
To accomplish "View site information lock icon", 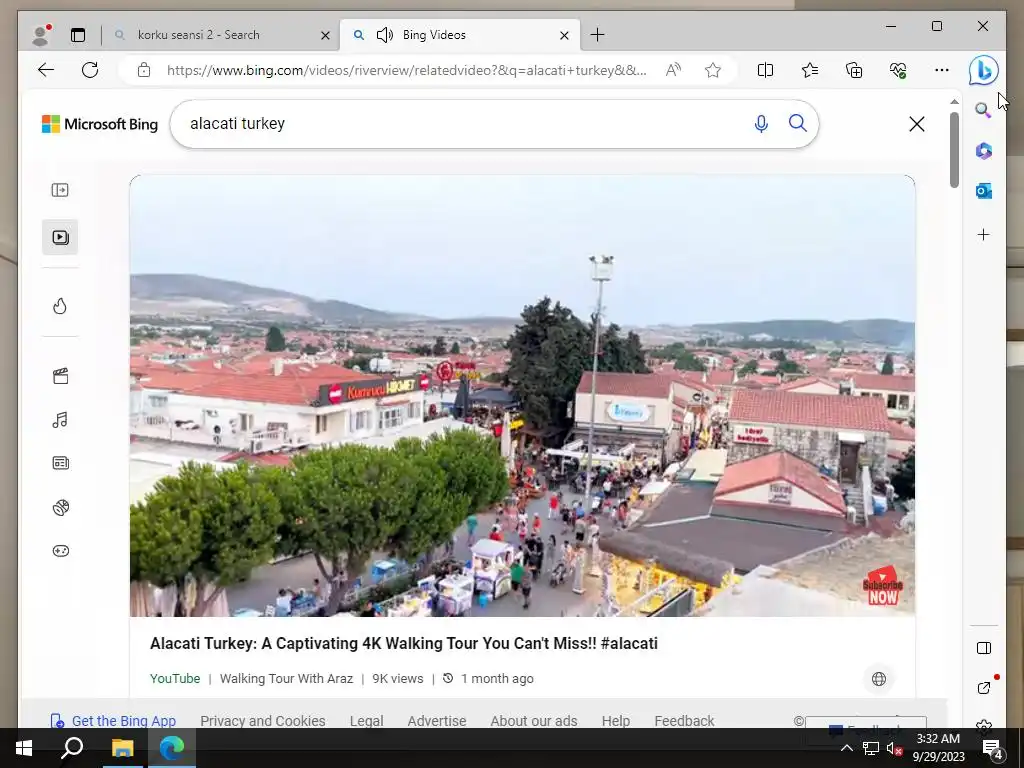I will pos(144,70).
